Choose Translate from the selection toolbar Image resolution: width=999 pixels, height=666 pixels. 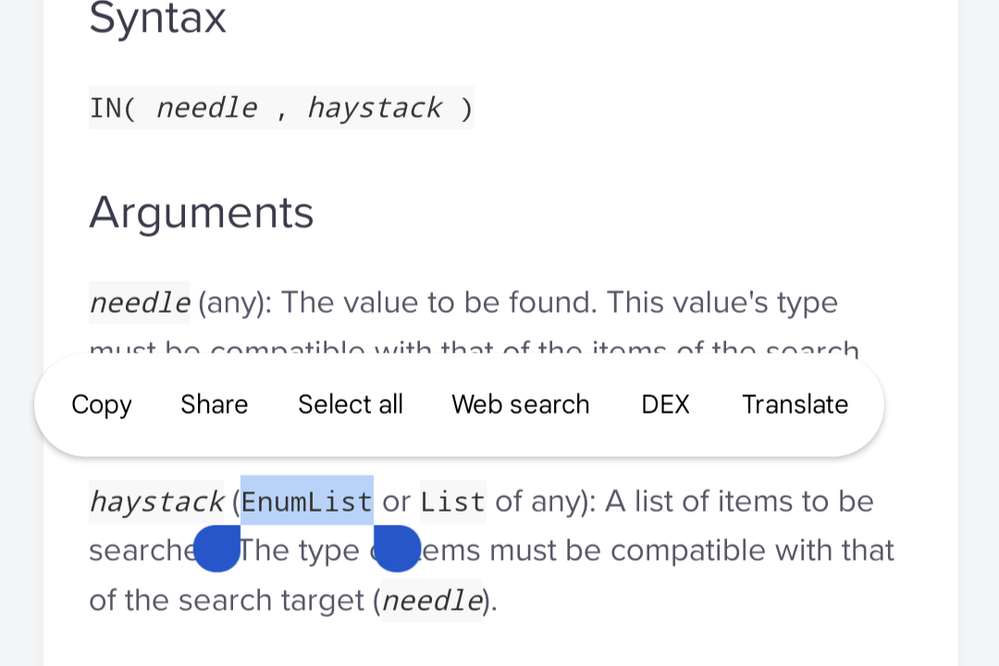[795, 404]
